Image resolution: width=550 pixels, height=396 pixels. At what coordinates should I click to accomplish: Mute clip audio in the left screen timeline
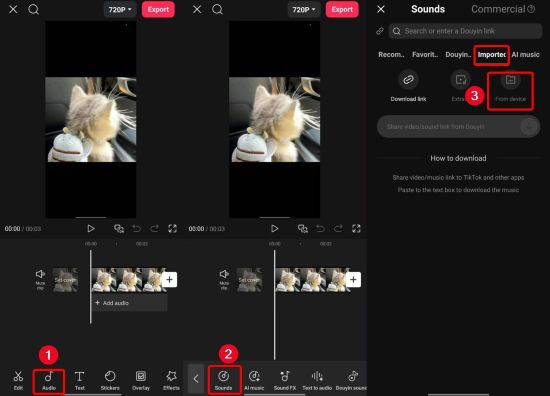click(40, 279)
